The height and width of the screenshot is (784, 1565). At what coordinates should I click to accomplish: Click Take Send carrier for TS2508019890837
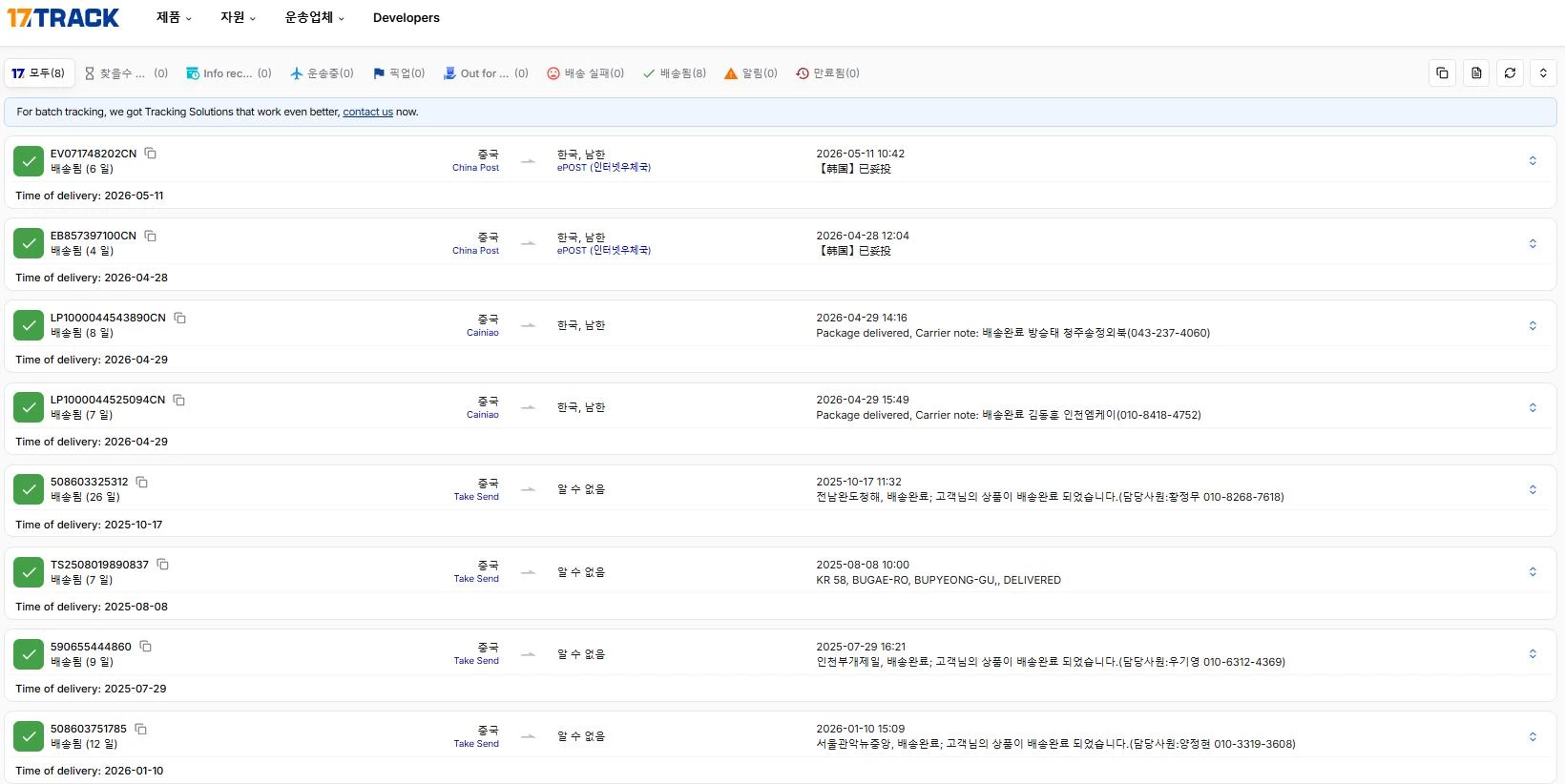(x=476, y=579)
